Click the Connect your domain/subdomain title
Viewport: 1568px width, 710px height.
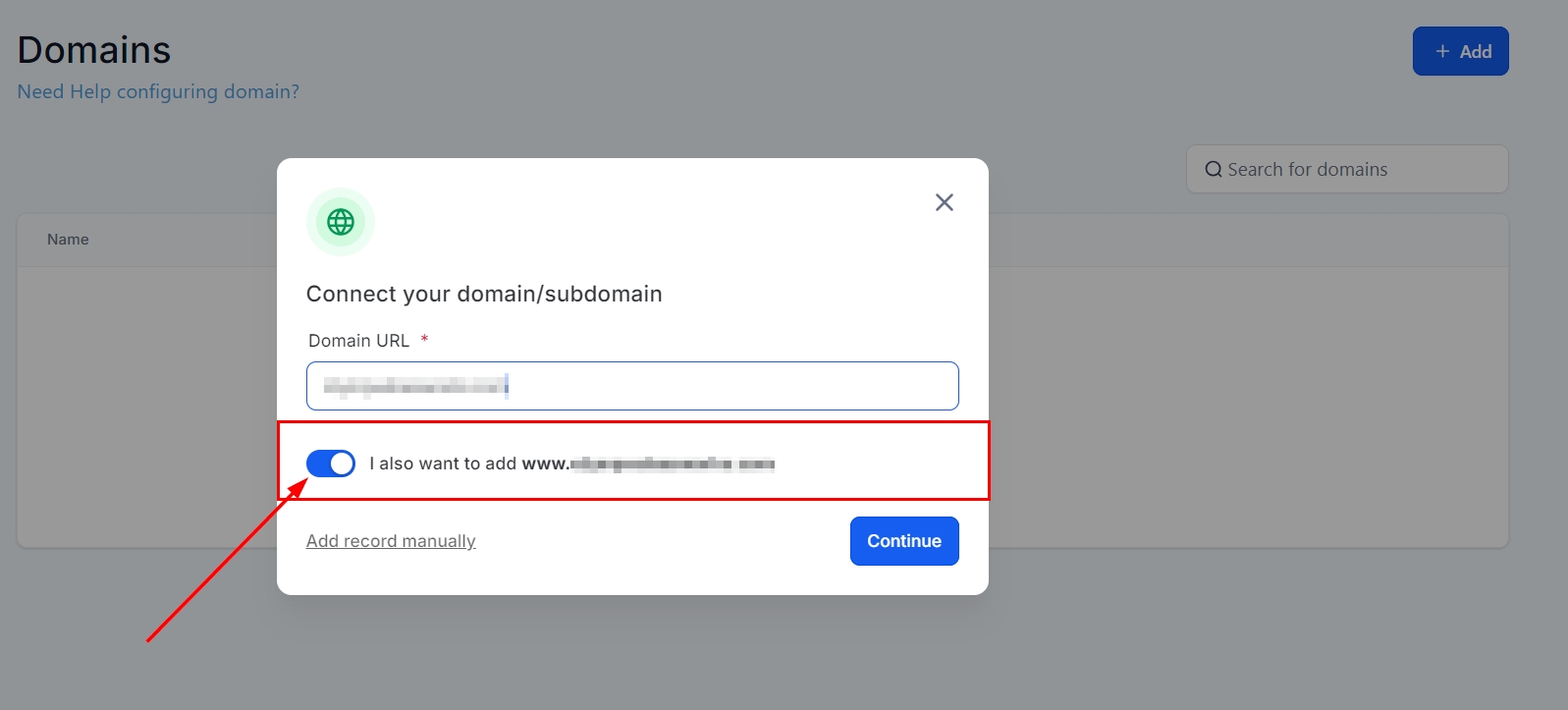484,294
